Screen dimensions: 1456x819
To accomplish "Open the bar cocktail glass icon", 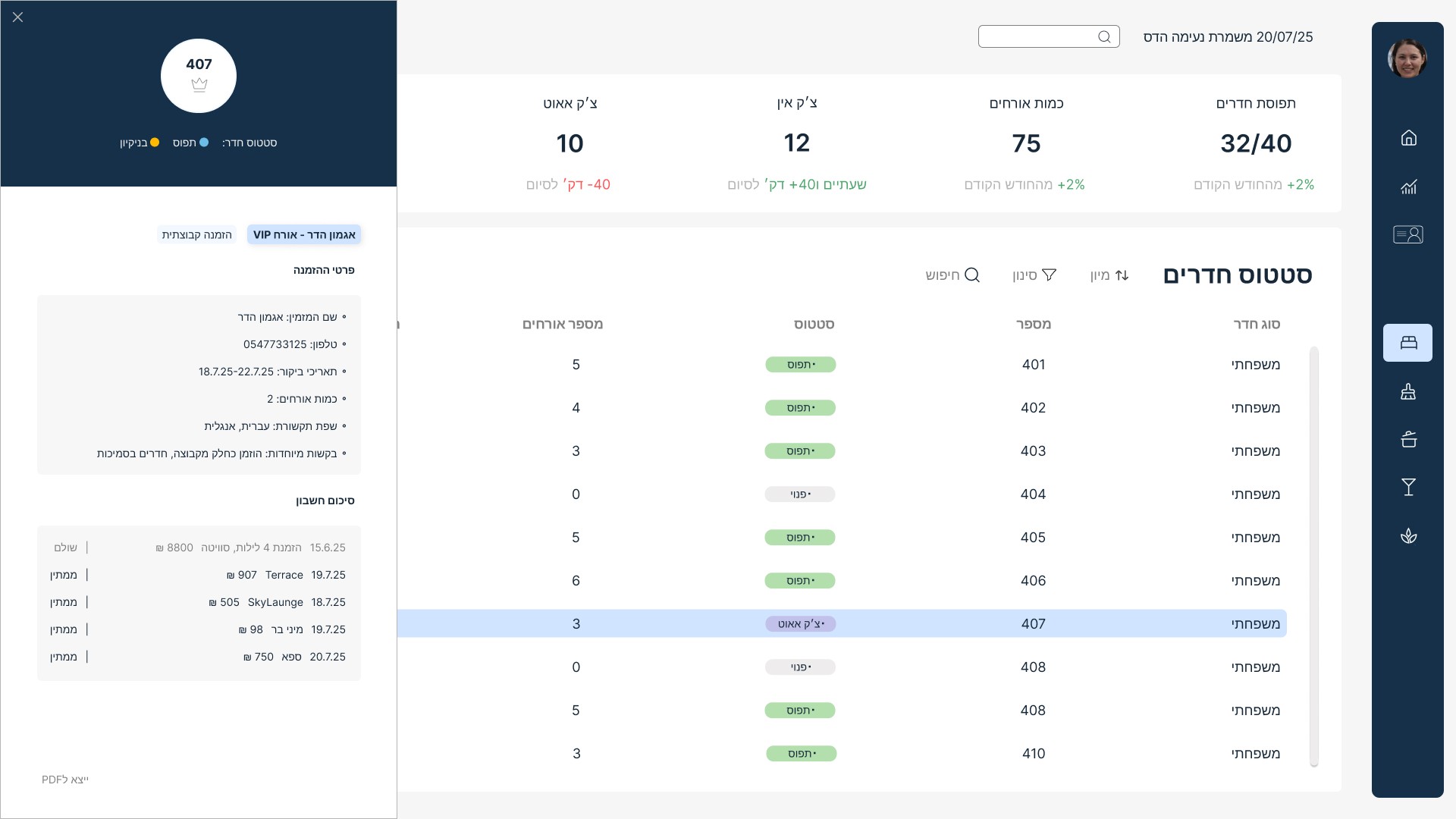I will pyautogui.click(x=1408, y=487).
